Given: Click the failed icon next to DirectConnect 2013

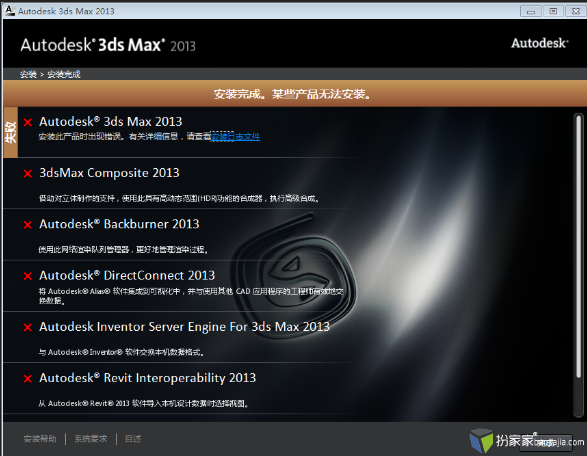Looking at the screenshot, I should coord(28,276).
